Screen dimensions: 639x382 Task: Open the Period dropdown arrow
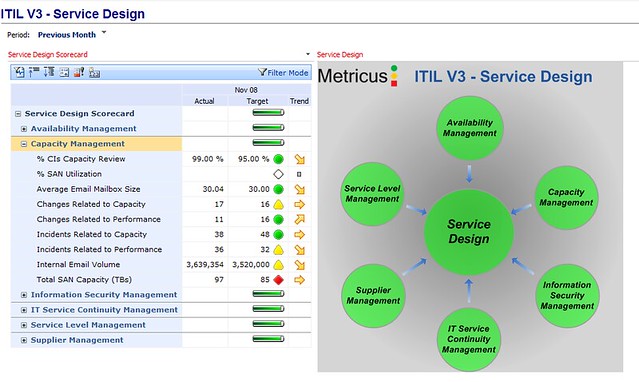pos(104,32)
